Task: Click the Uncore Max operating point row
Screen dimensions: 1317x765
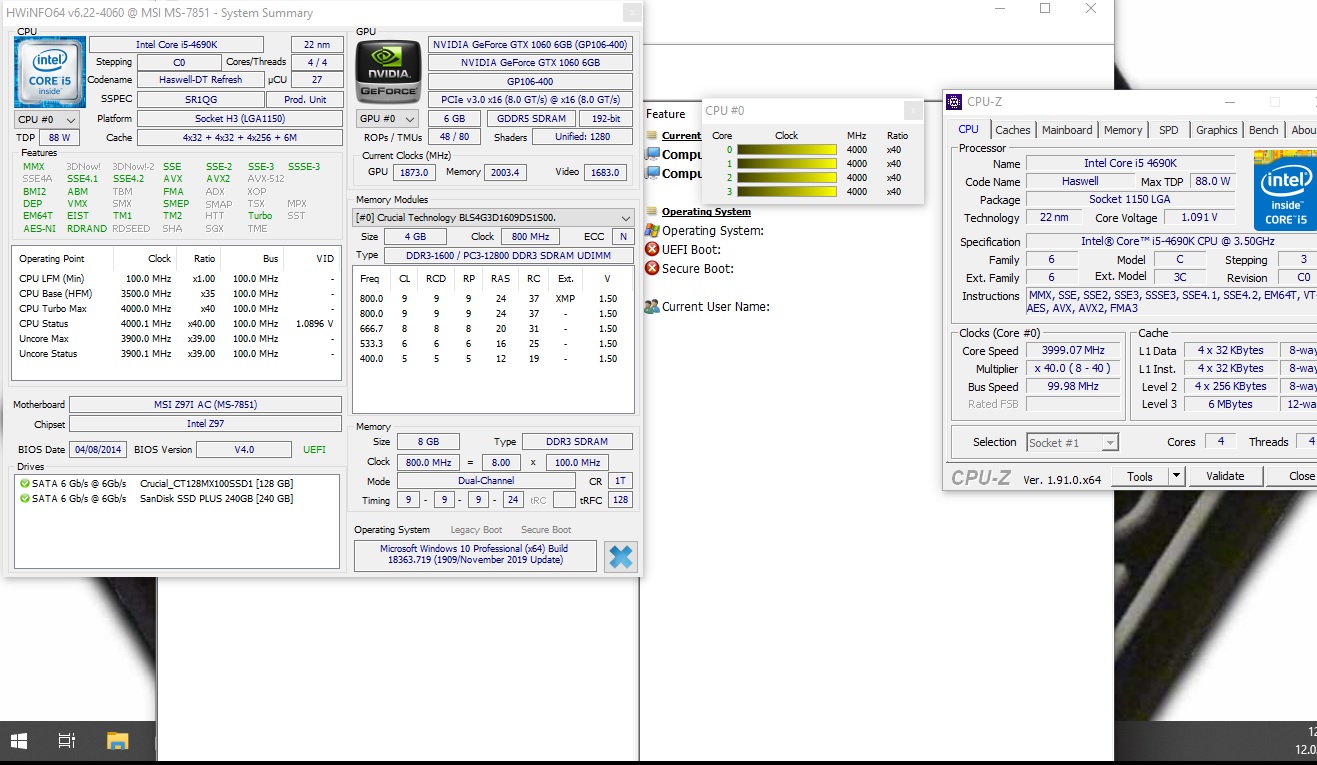Action: (x=176, y=339)
